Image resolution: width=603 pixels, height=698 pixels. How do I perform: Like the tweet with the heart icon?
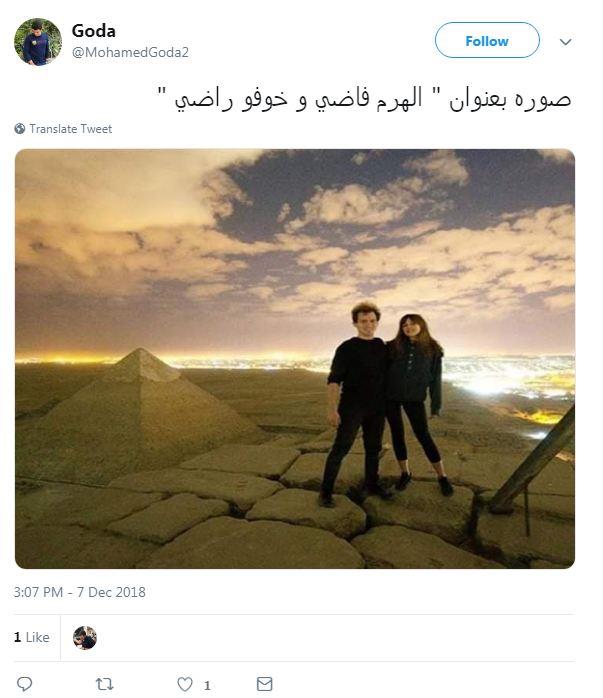185,684
